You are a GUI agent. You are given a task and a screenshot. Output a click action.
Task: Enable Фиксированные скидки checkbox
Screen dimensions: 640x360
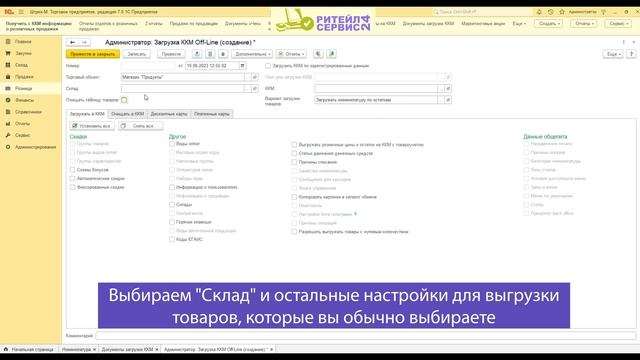click(72, 187)
